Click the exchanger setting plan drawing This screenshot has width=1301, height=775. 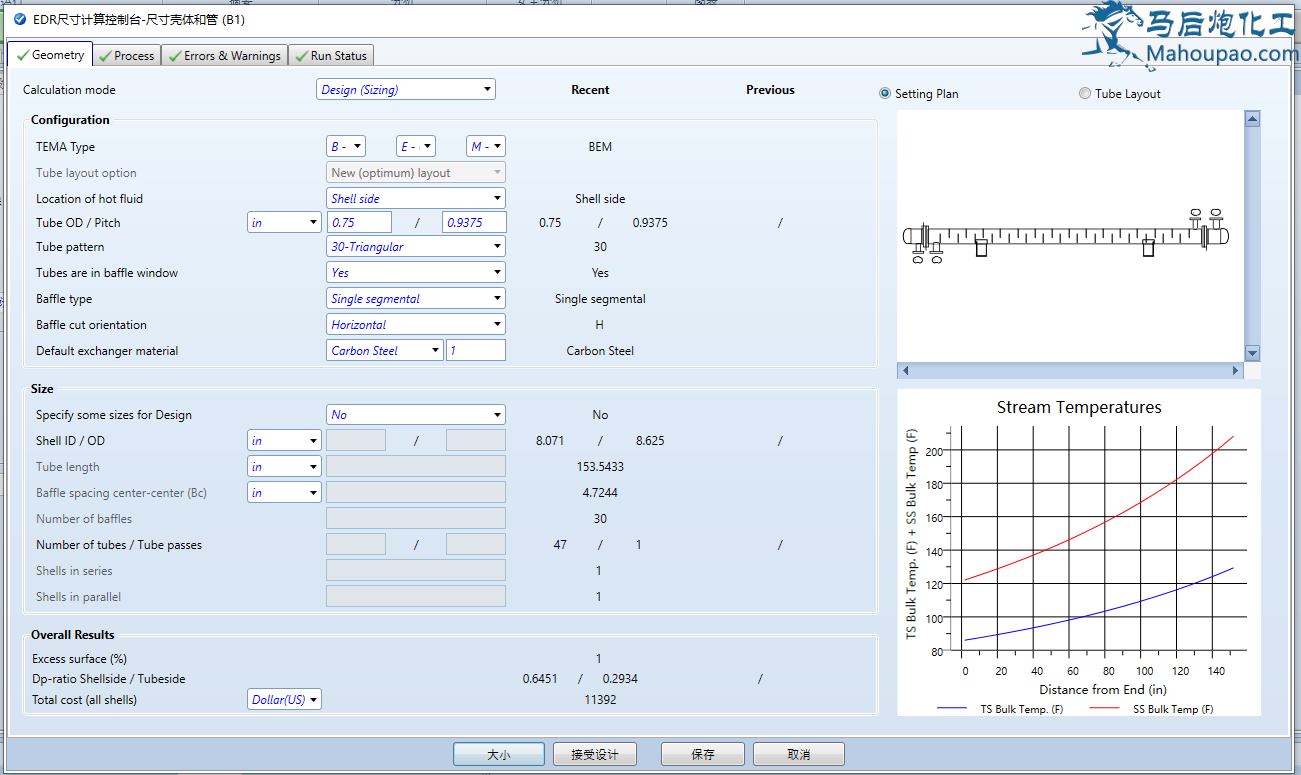tap(1065, 239)
